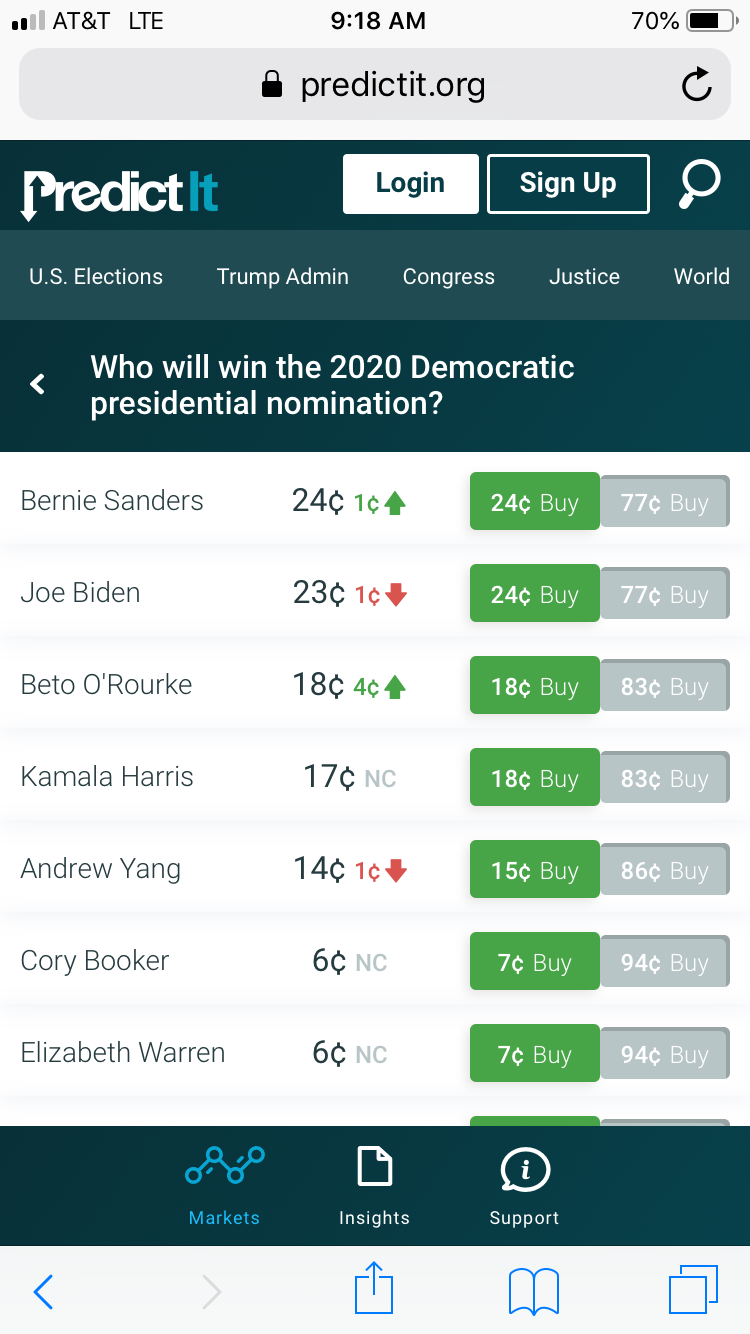Open Safari bookmarks icon
Screen dimensions: 750x1334
point(534,1291)
